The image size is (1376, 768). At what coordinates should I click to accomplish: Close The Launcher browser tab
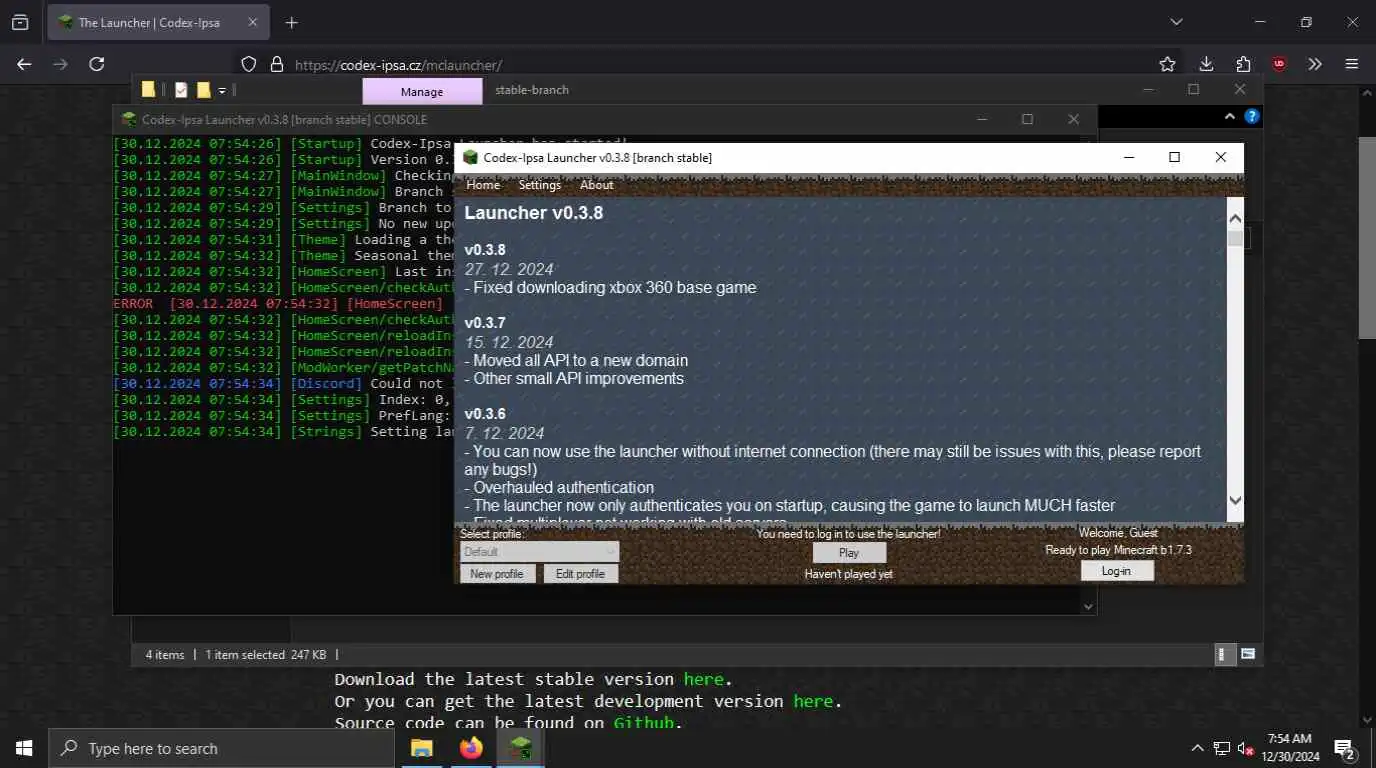point(252,22)
